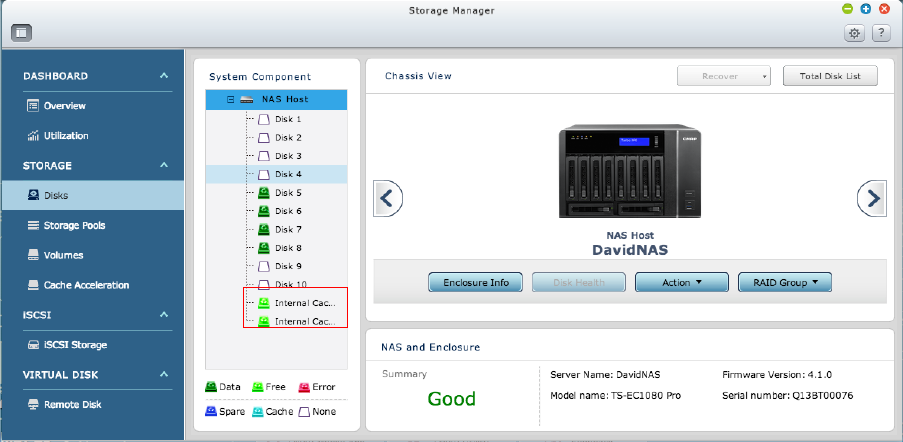Open the Storage Pools page
Image resolution: width=903 pixels, height=442 pixels.
pos(74,226)
